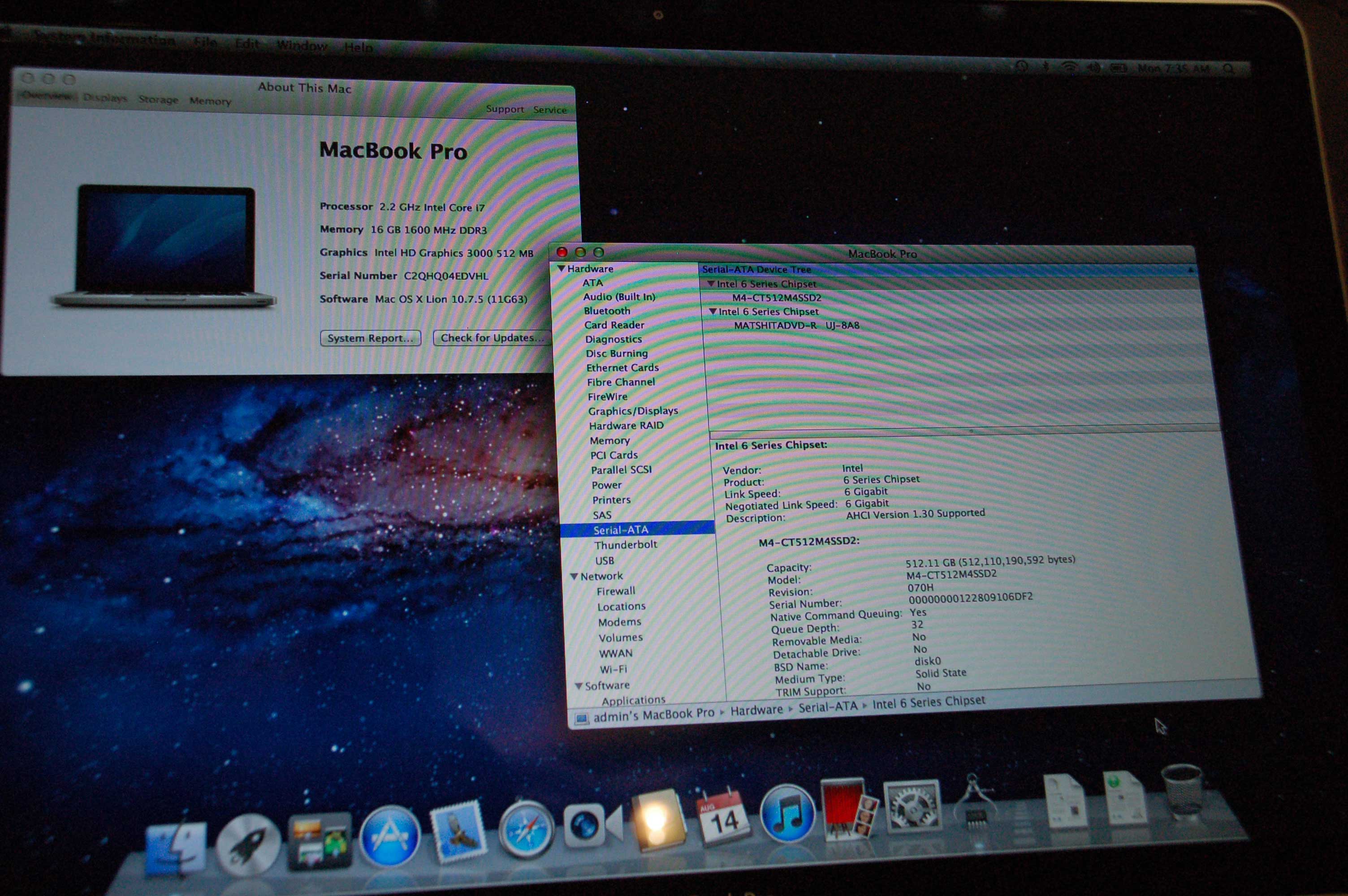
Task: Open System Preferences gear icon
Action: [912, 806]
